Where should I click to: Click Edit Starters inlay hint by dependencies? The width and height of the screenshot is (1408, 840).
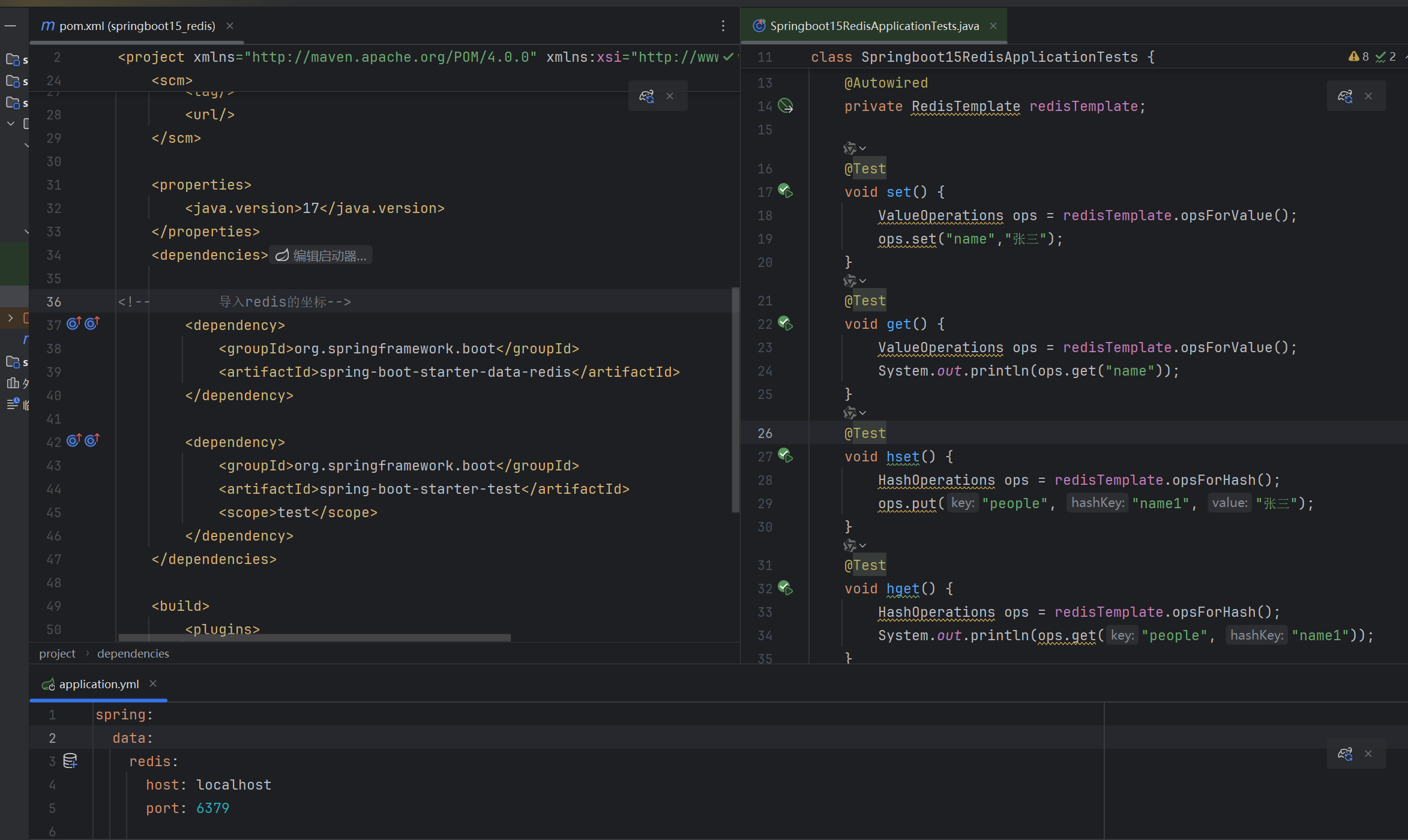pos(322,256)
